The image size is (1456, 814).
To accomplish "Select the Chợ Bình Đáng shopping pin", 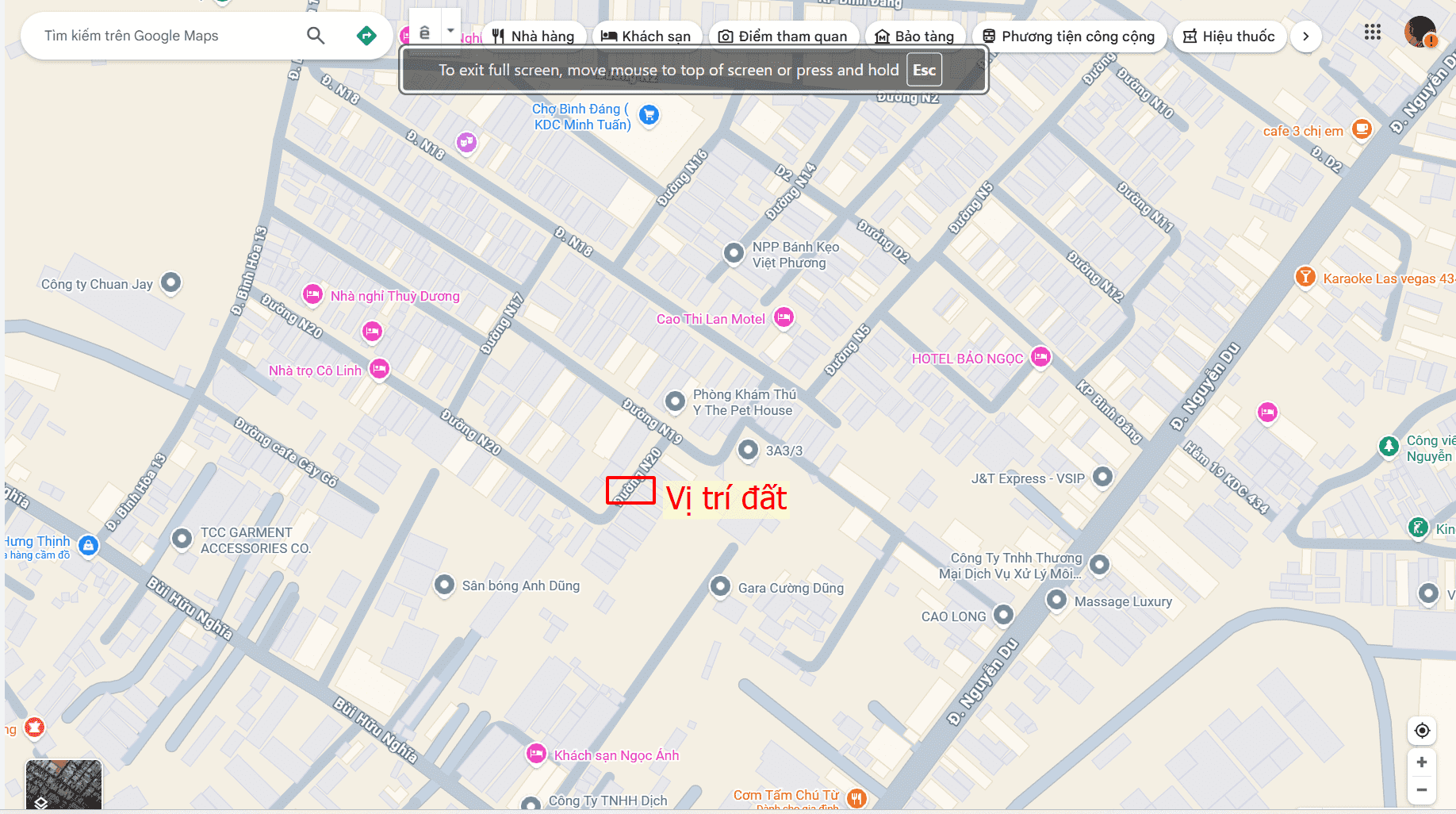I will coord(649,115).
